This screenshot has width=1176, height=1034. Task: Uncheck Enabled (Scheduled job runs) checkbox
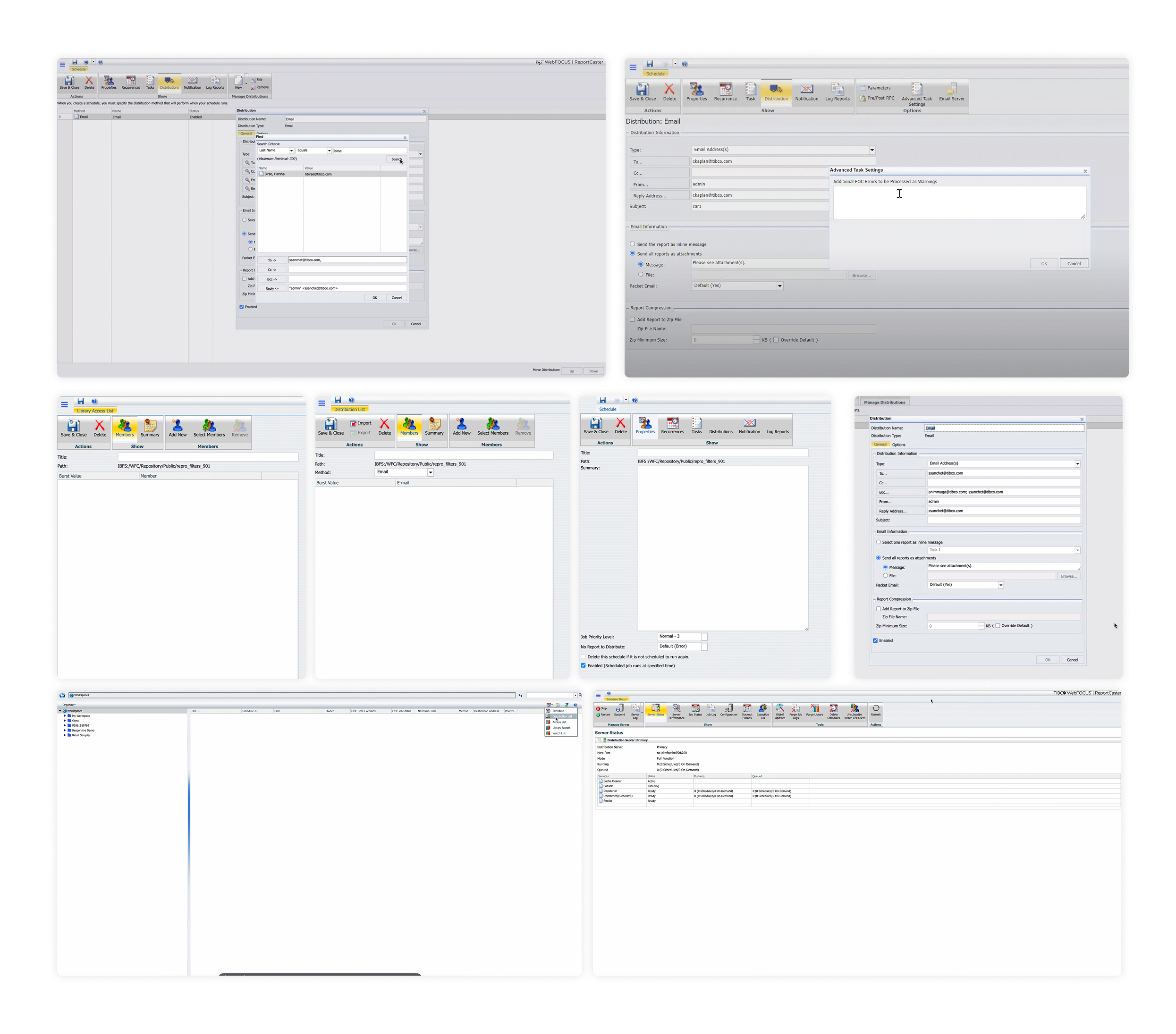pos(583,665)
